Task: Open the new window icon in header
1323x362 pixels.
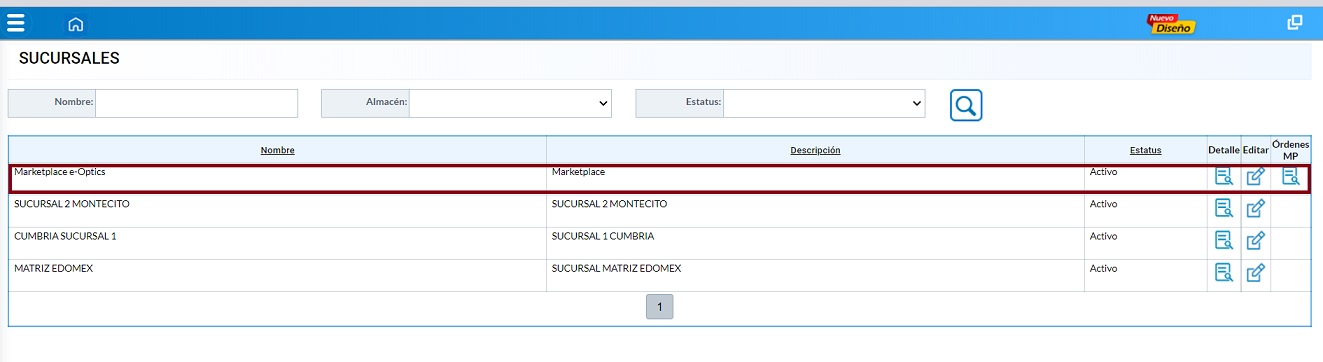Action: coord(1295,22)
